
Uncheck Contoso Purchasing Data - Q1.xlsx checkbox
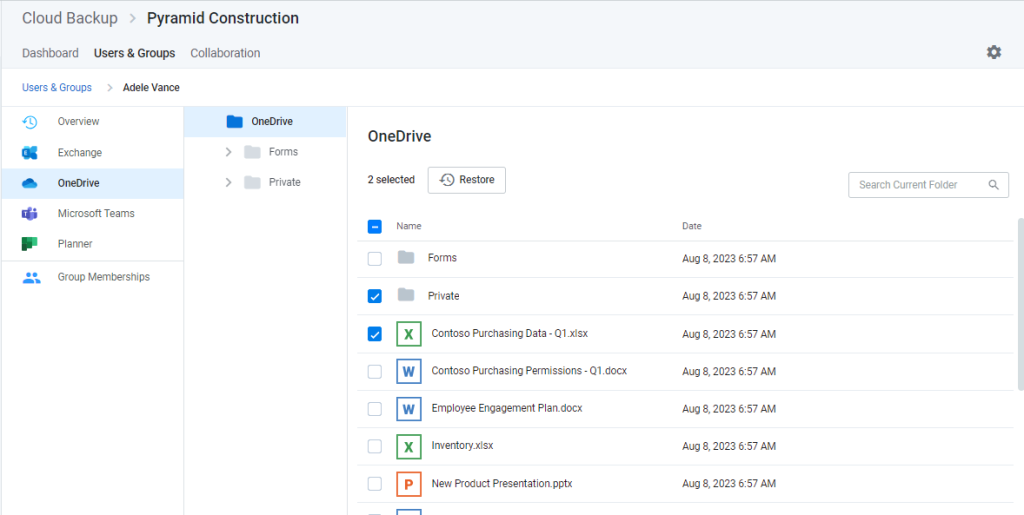click(x=375, y=334)
